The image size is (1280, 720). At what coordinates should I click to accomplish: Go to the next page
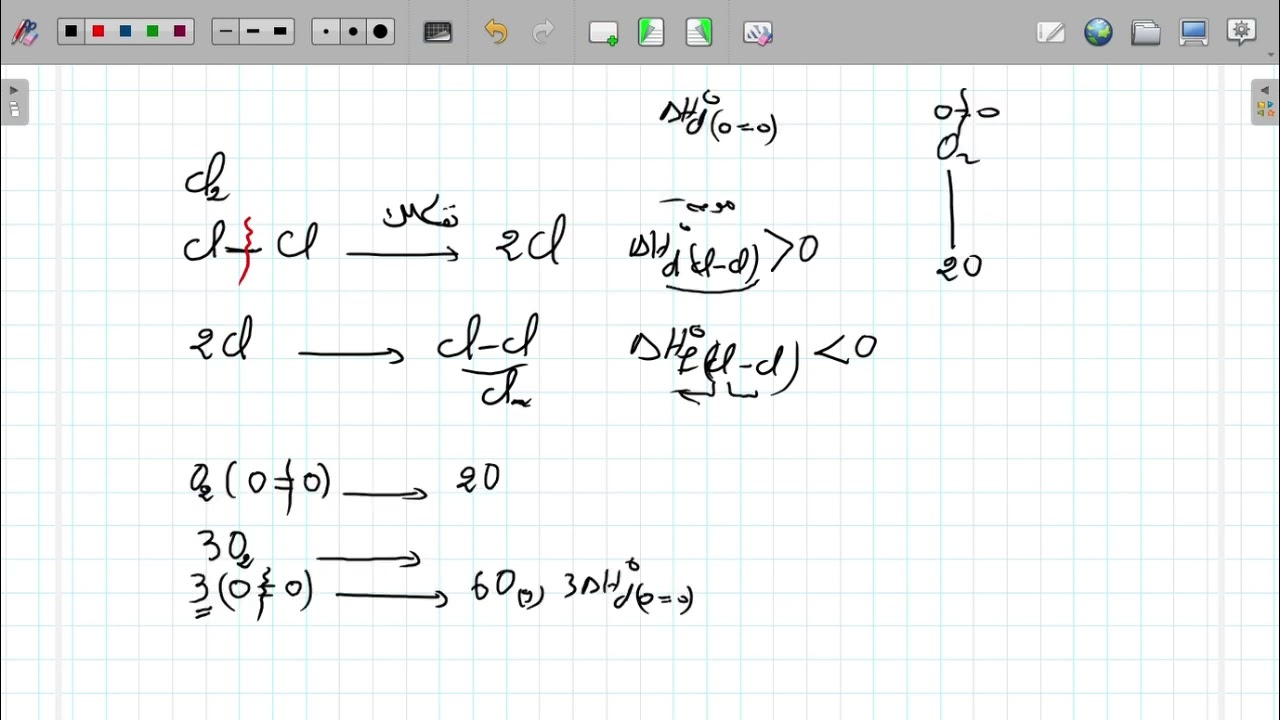pos(699,33)
